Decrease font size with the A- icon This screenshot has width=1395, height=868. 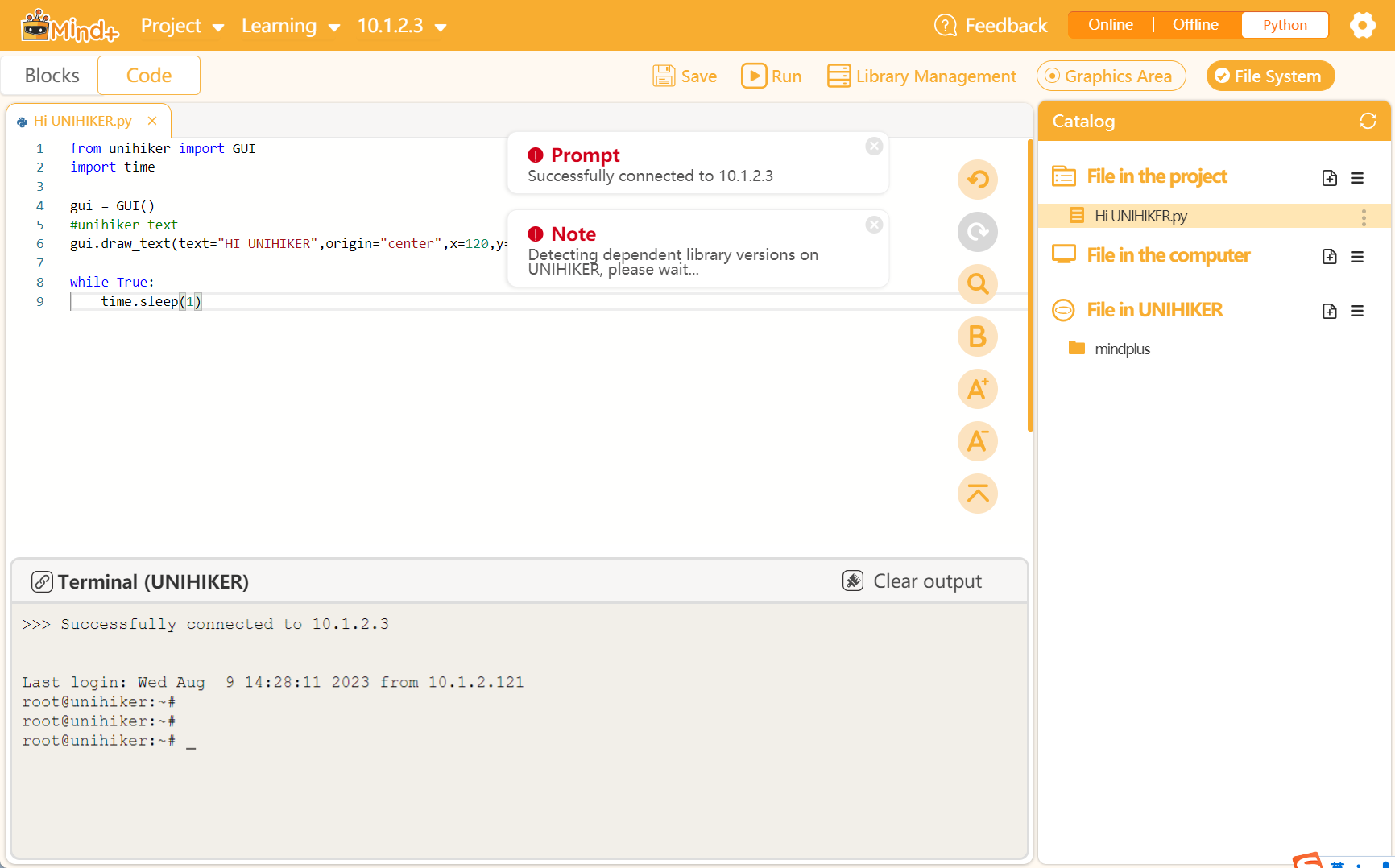click(x=977, y=441)
